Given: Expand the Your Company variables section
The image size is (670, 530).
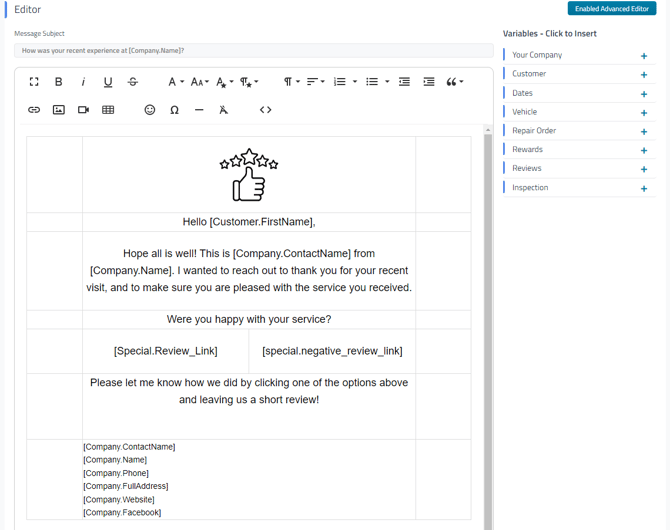Looking at the screenshot, I should pyautogui.click(x=643, y=56).
